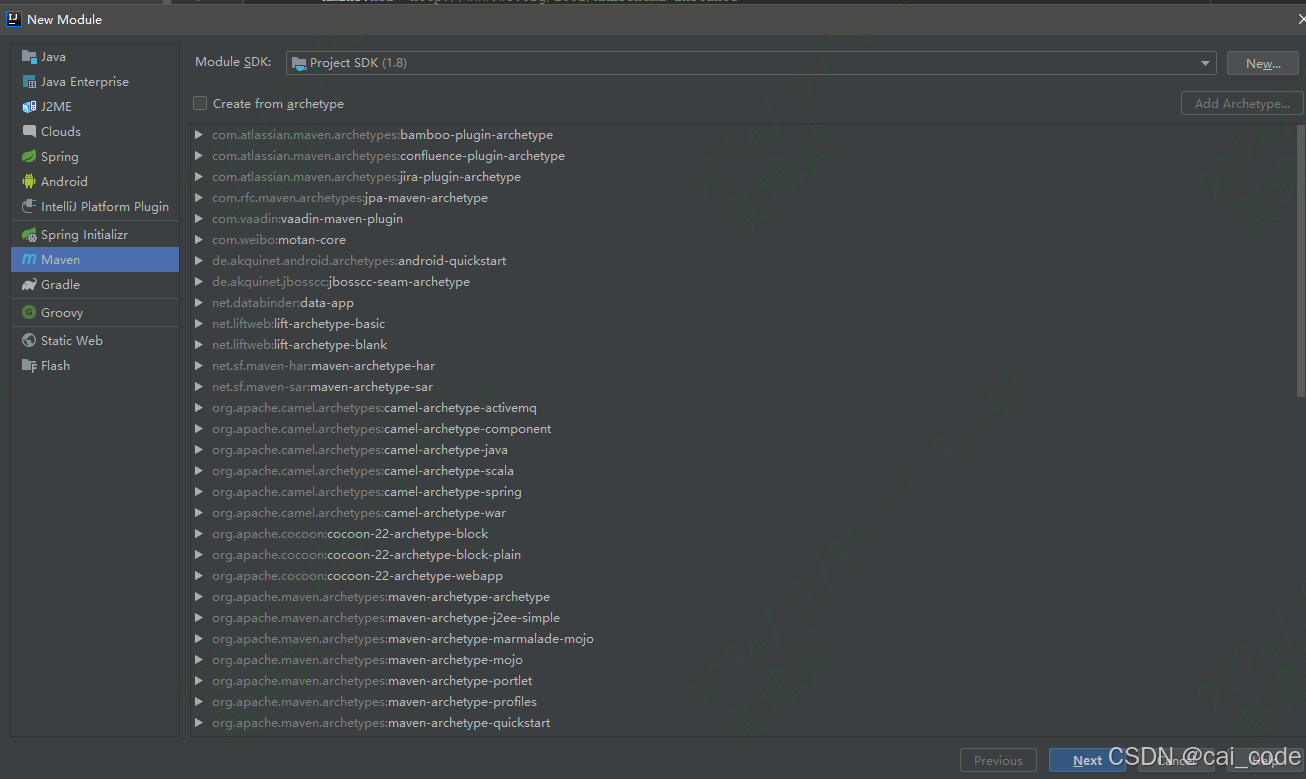This screenshot has height=779, width=1306.
Task: Click the Flash module icon
Action: coord(29,366)
